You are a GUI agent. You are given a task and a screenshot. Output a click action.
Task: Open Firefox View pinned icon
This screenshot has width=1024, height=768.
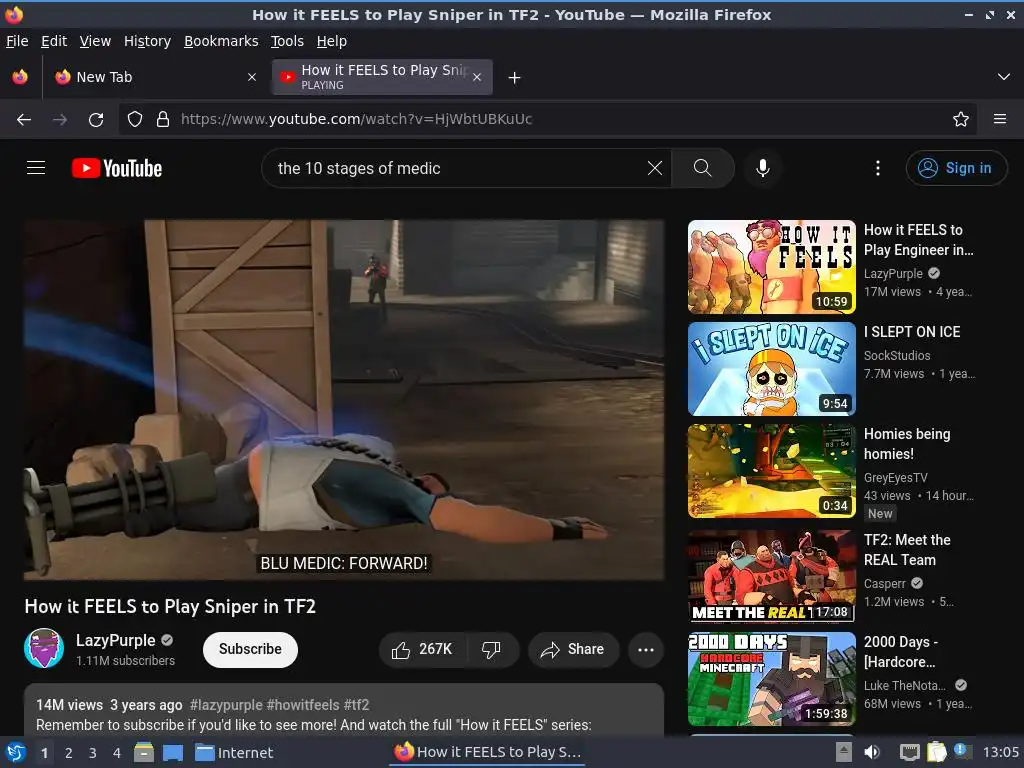tap(20, 77)
